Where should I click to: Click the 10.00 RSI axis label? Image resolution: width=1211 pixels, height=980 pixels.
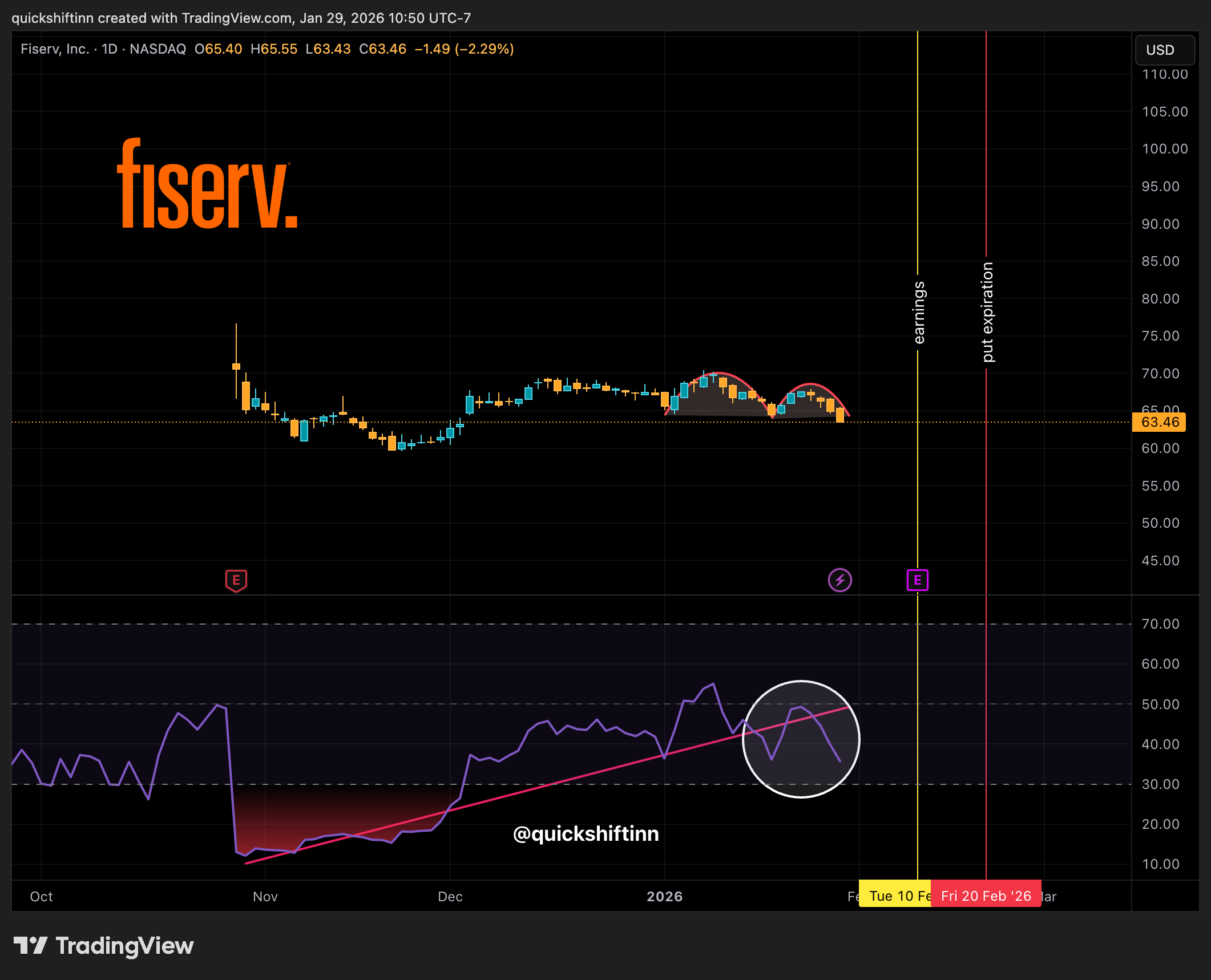(x=1160, y=864)
